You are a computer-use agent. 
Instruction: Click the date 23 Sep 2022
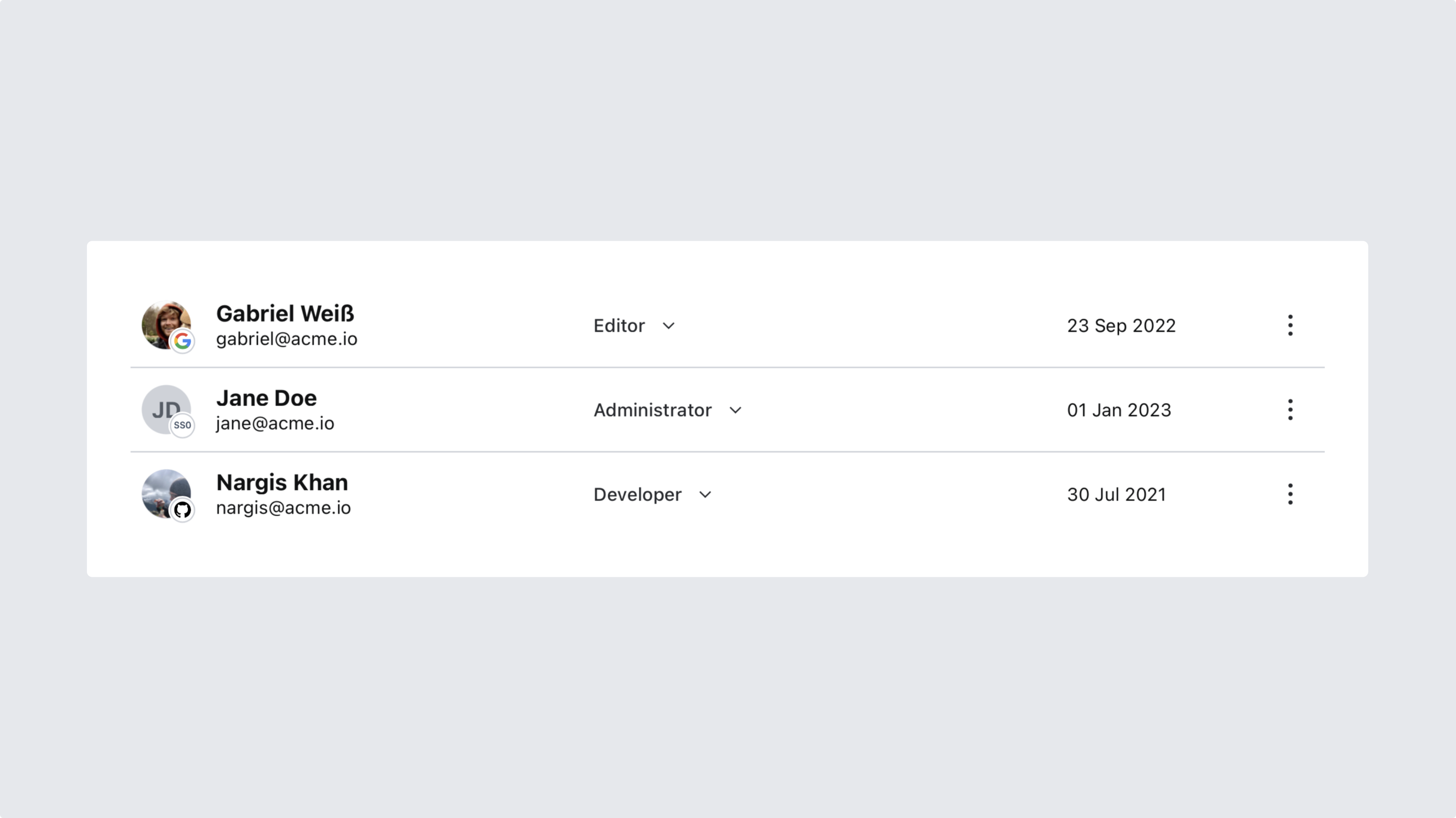(x=1121, y=326)
